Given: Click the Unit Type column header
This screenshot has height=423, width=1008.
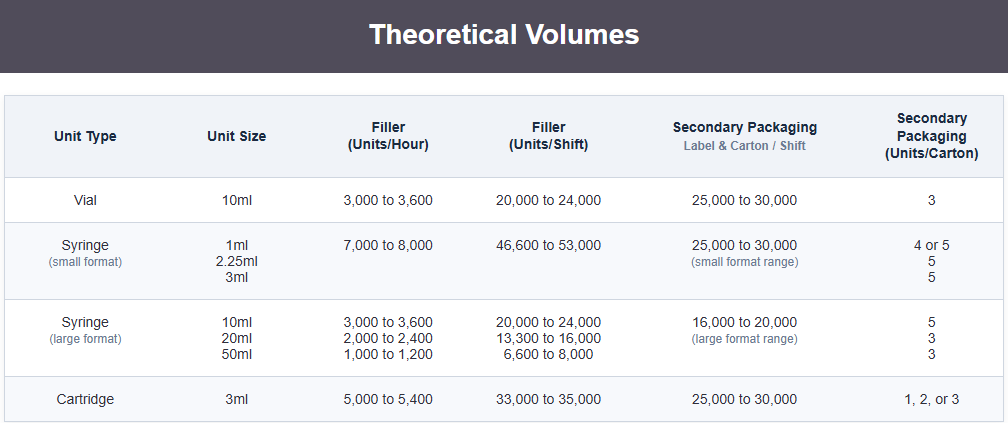Looking at the screenshot, I should click(85, 136).
